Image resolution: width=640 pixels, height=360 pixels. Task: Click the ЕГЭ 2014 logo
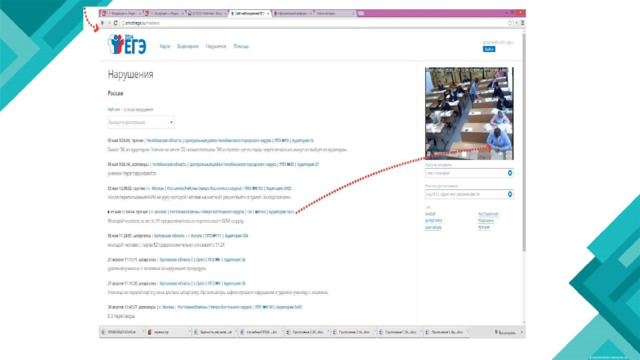point(127,44)
